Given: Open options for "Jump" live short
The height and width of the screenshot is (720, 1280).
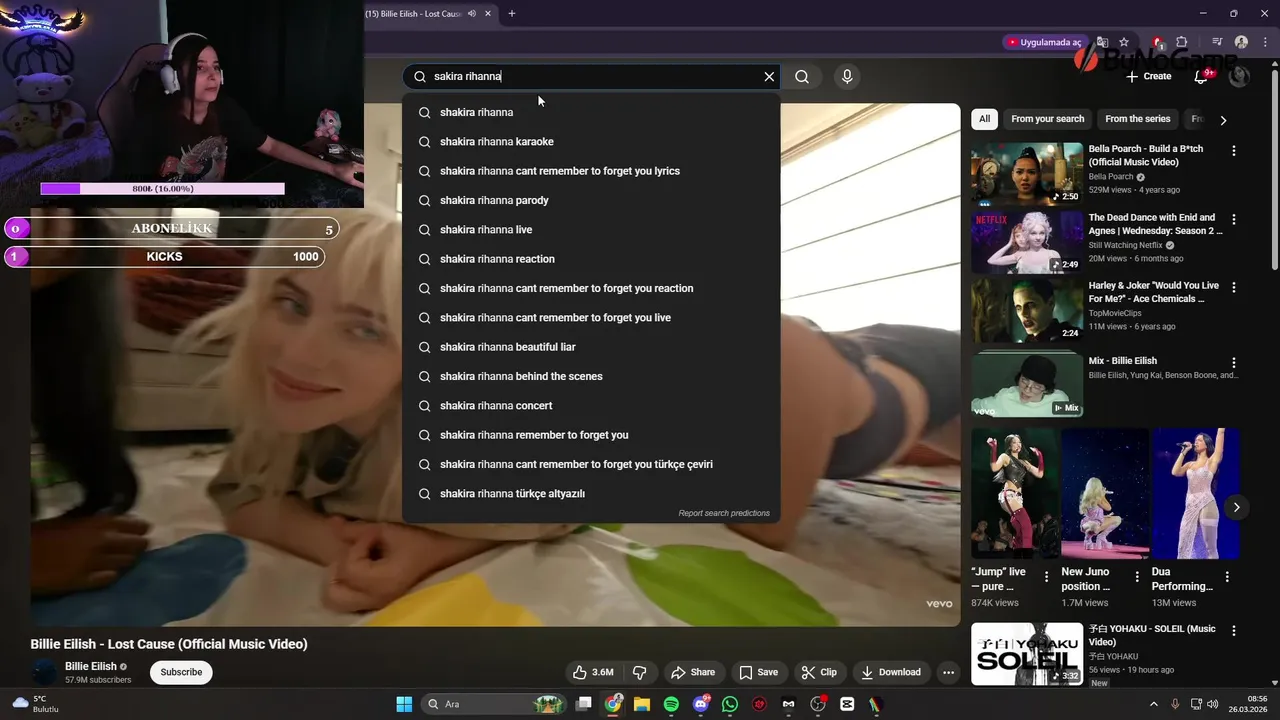Looking at the screenshot, I should point(1047,577).
